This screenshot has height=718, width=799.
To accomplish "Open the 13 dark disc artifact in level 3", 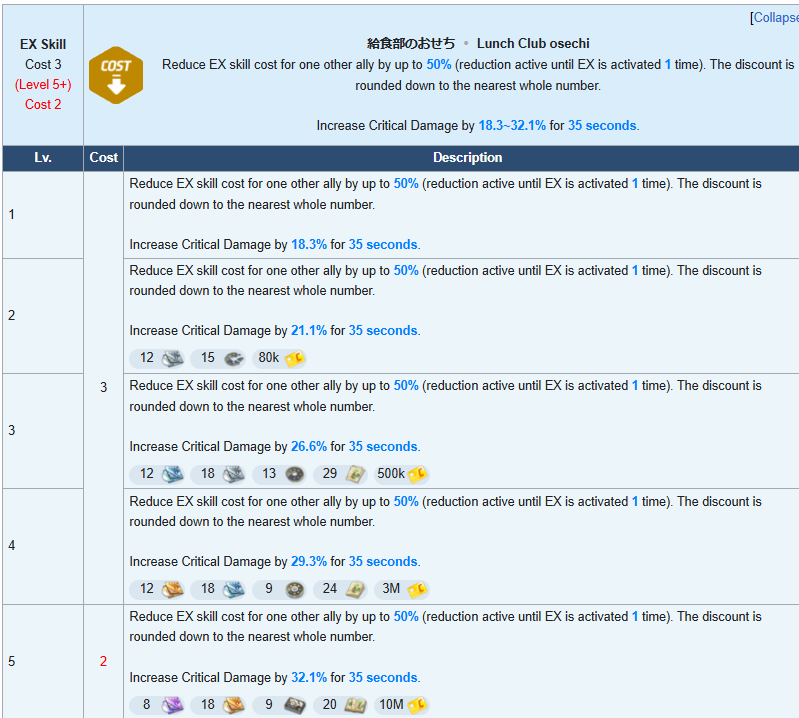I will click(279, 474).
